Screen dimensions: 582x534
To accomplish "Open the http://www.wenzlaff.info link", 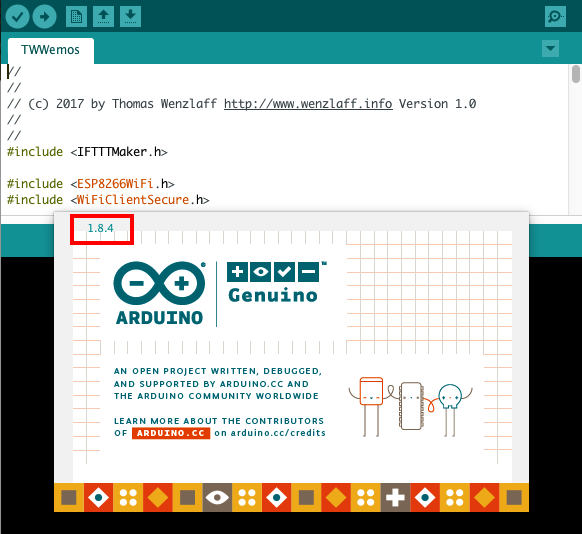I will (x=308, y=104).
